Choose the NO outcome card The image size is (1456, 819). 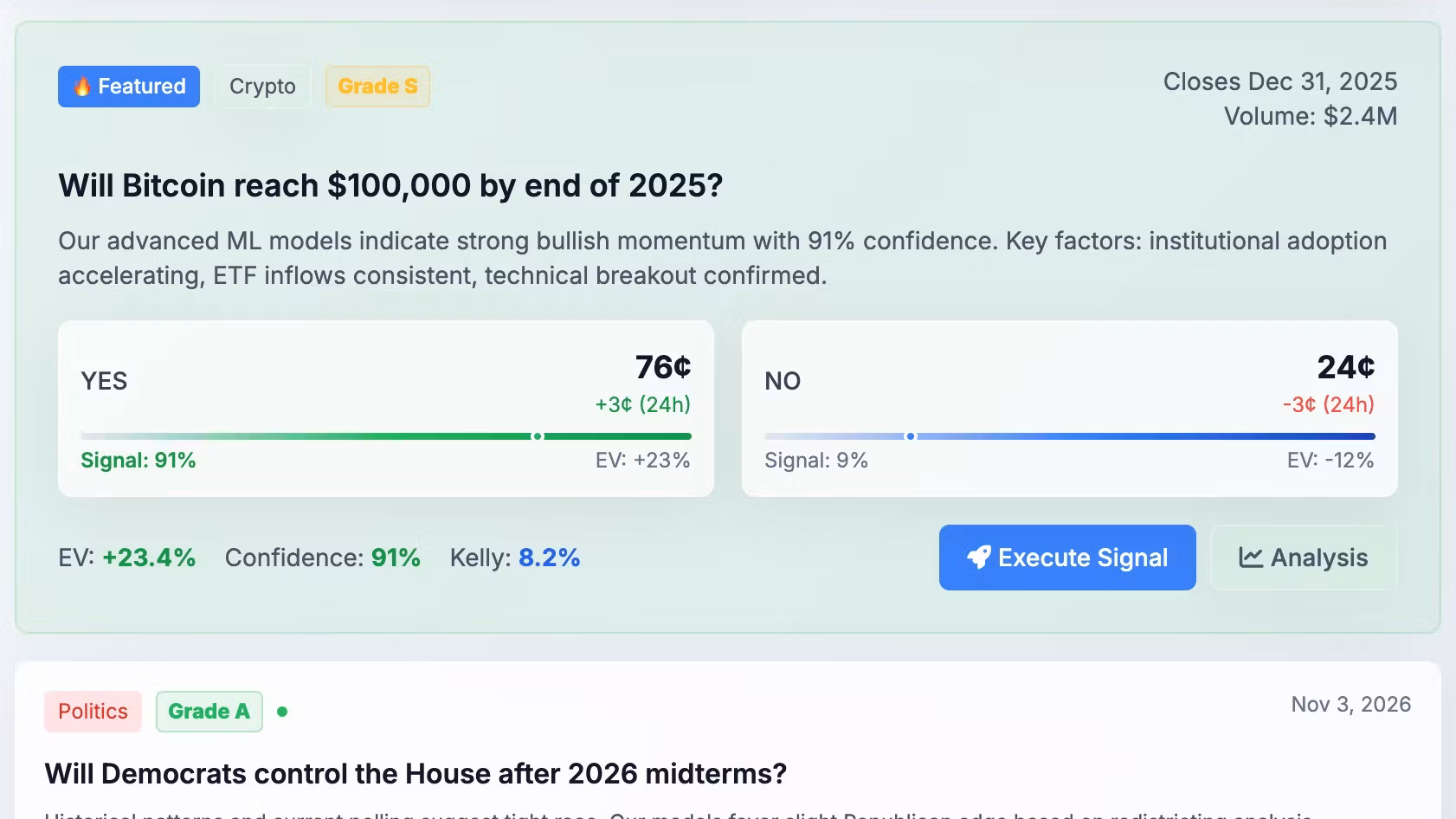1069,409
